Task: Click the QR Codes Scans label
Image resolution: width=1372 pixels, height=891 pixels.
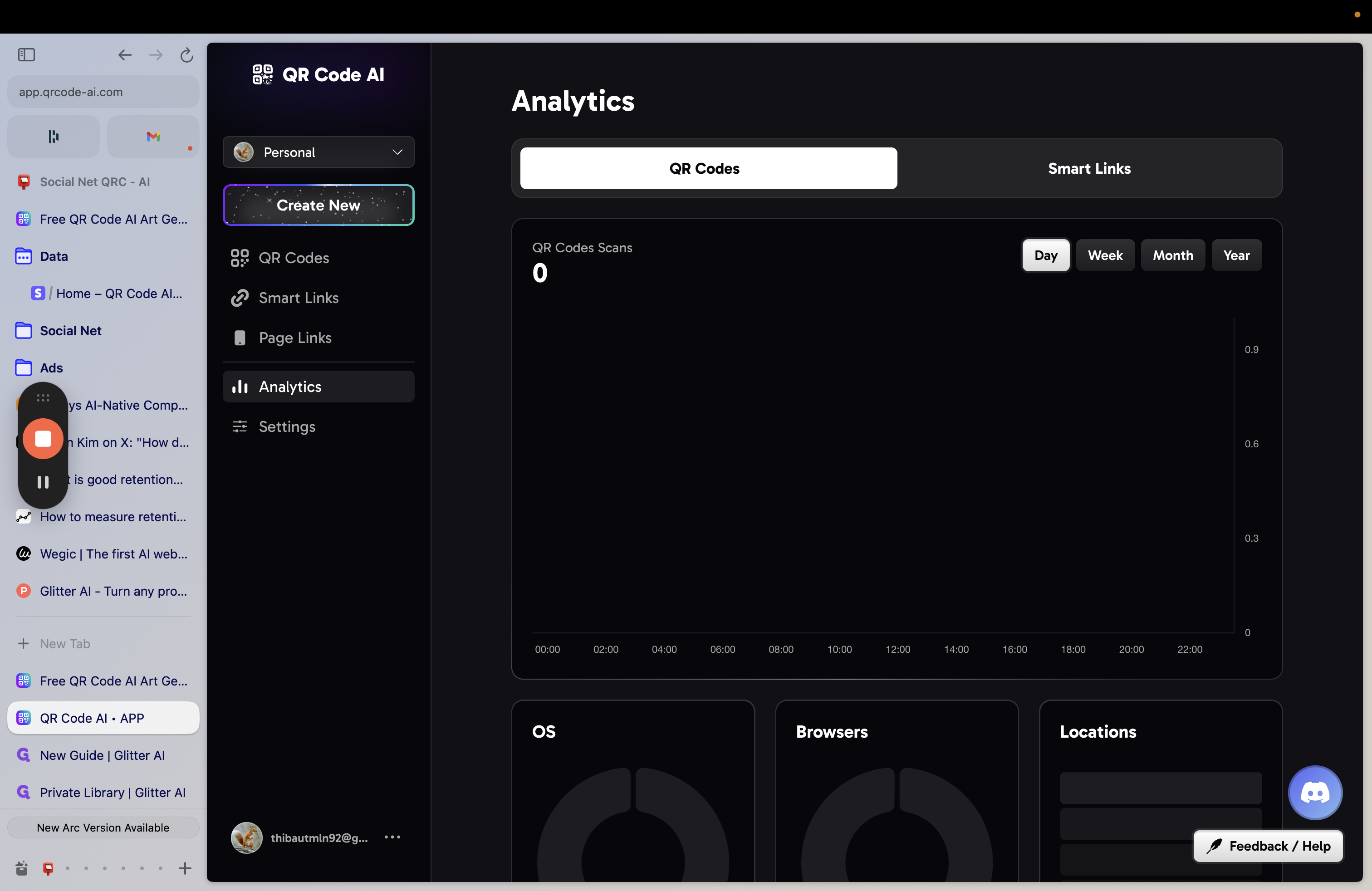Action: [x=582, y=248]
